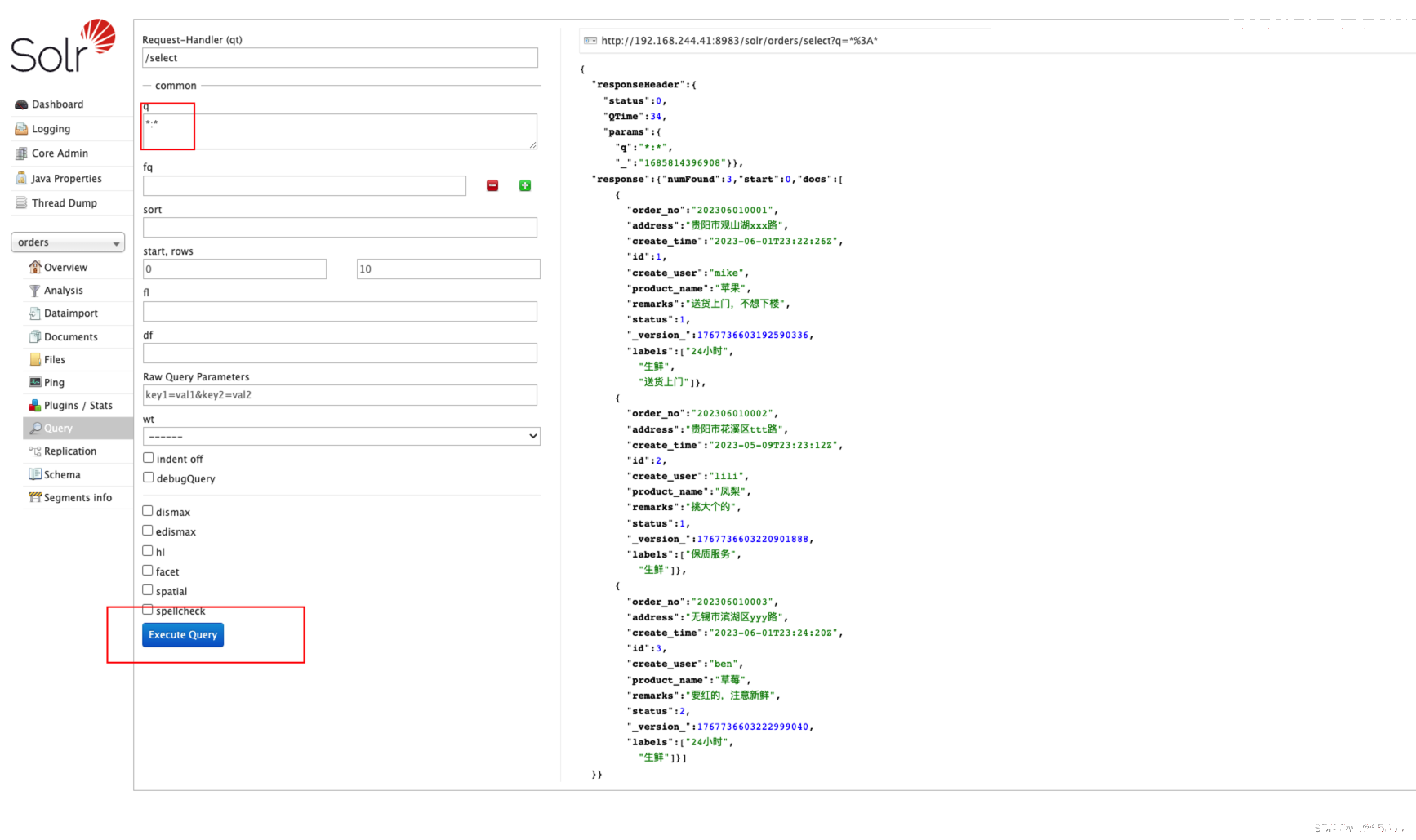Focus the q query textarea
This screenshot has height=840, width=1416.
[340, 131]
